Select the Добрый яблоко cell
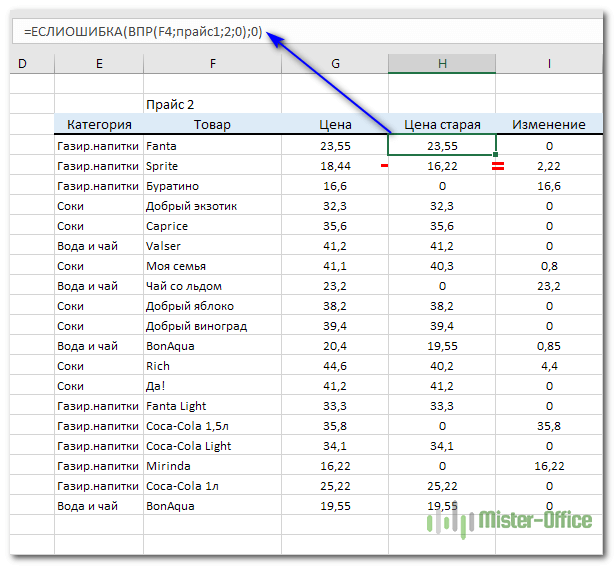Image resolution: width=614 pixels, height=566 pixels. coord(213,306)
